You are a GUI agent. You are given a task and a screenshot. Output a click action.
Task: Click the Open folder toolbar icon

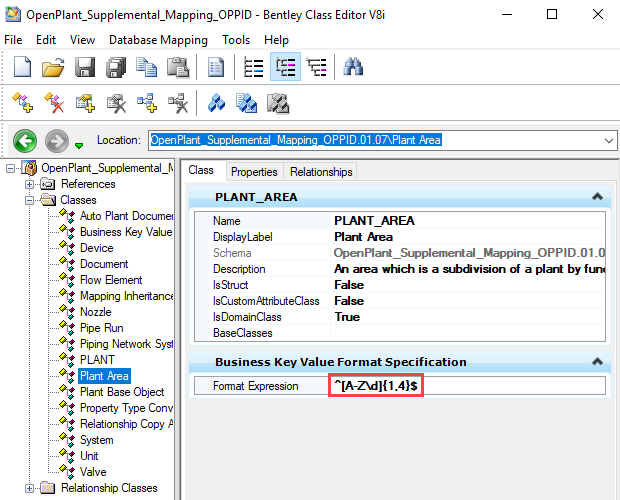[53, 67]
